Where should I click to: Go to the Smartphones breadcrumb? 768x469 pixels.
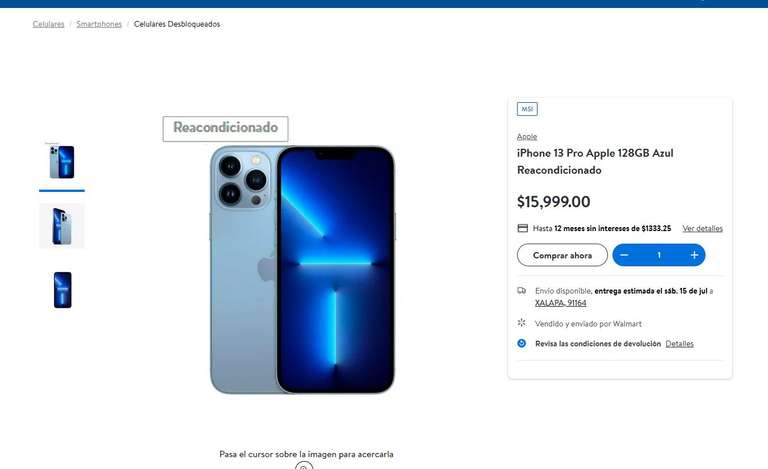click(x=99, y=24)
